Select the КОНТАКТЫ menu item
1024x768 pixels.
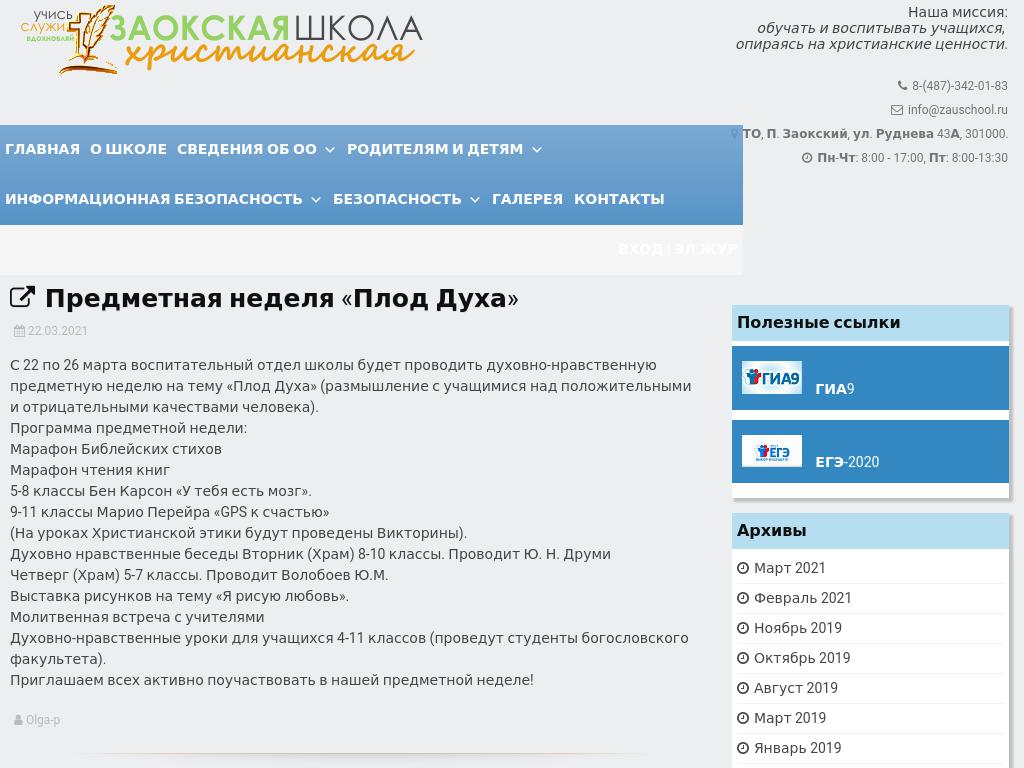pyautogui.click(x=618, y=199)
